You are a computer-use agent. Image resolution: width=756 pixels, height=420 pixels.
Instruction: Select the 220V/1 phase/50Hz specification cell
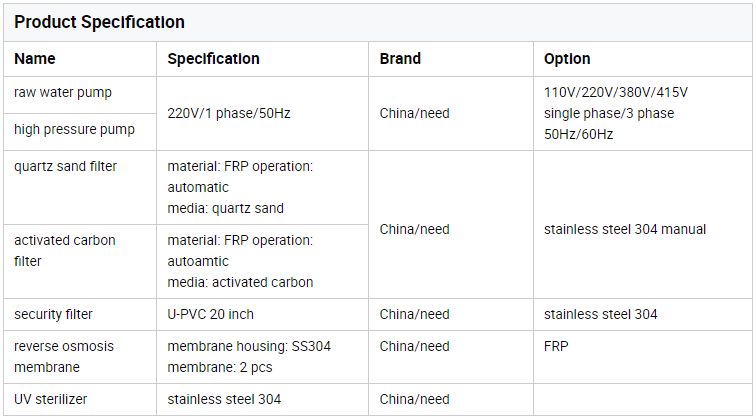coord(229,113)
